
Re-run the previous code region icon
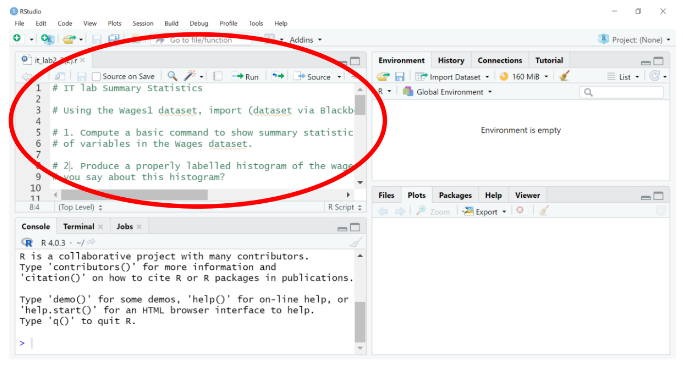point(278,76)
